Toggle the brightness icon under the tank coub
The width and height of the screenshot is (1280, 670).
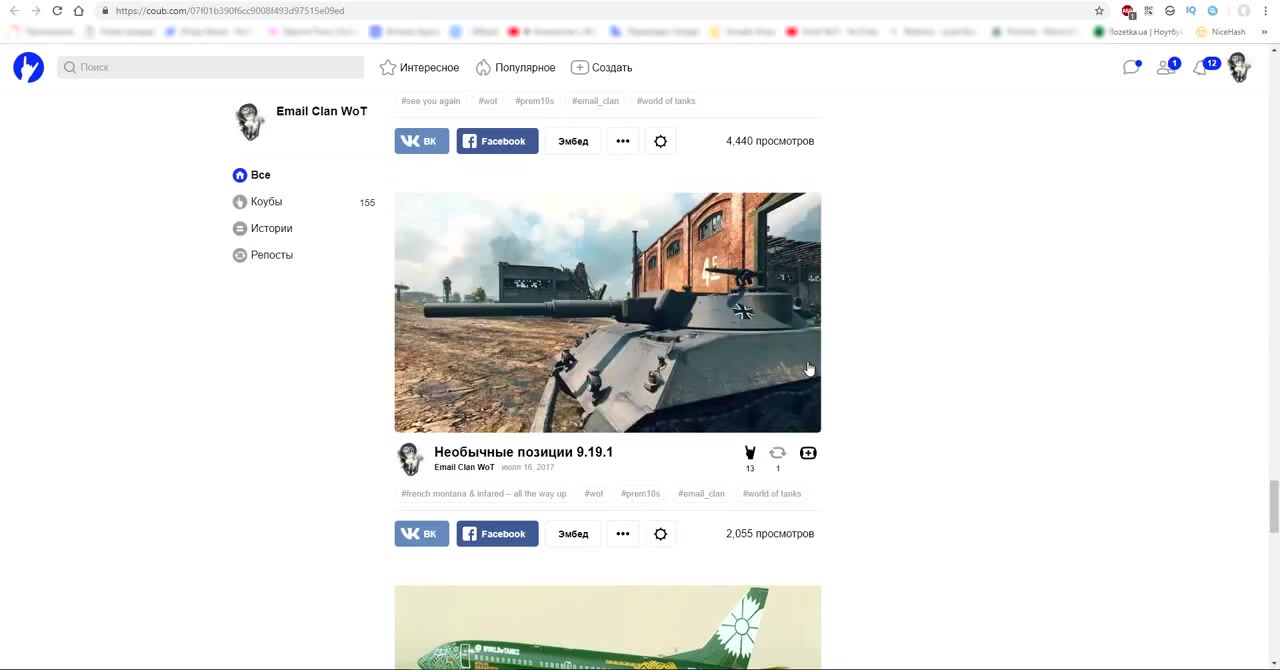click(660, 534)
